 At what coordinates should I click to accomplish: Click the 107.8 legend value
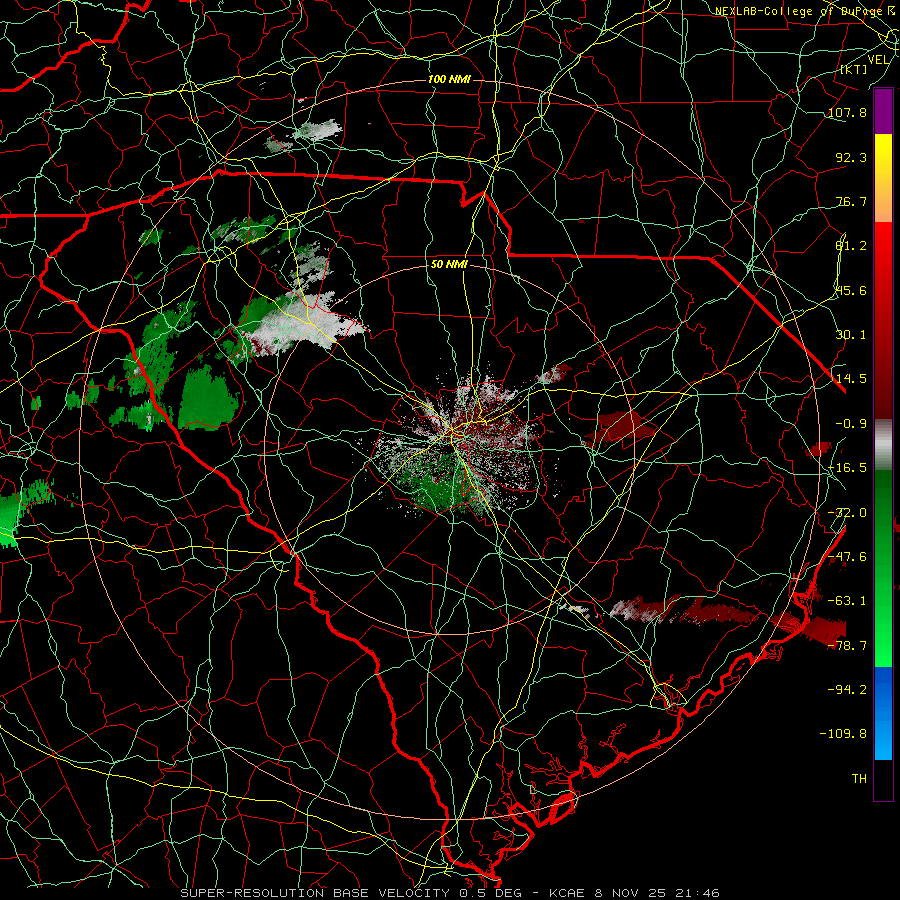(x=847, y=112)
